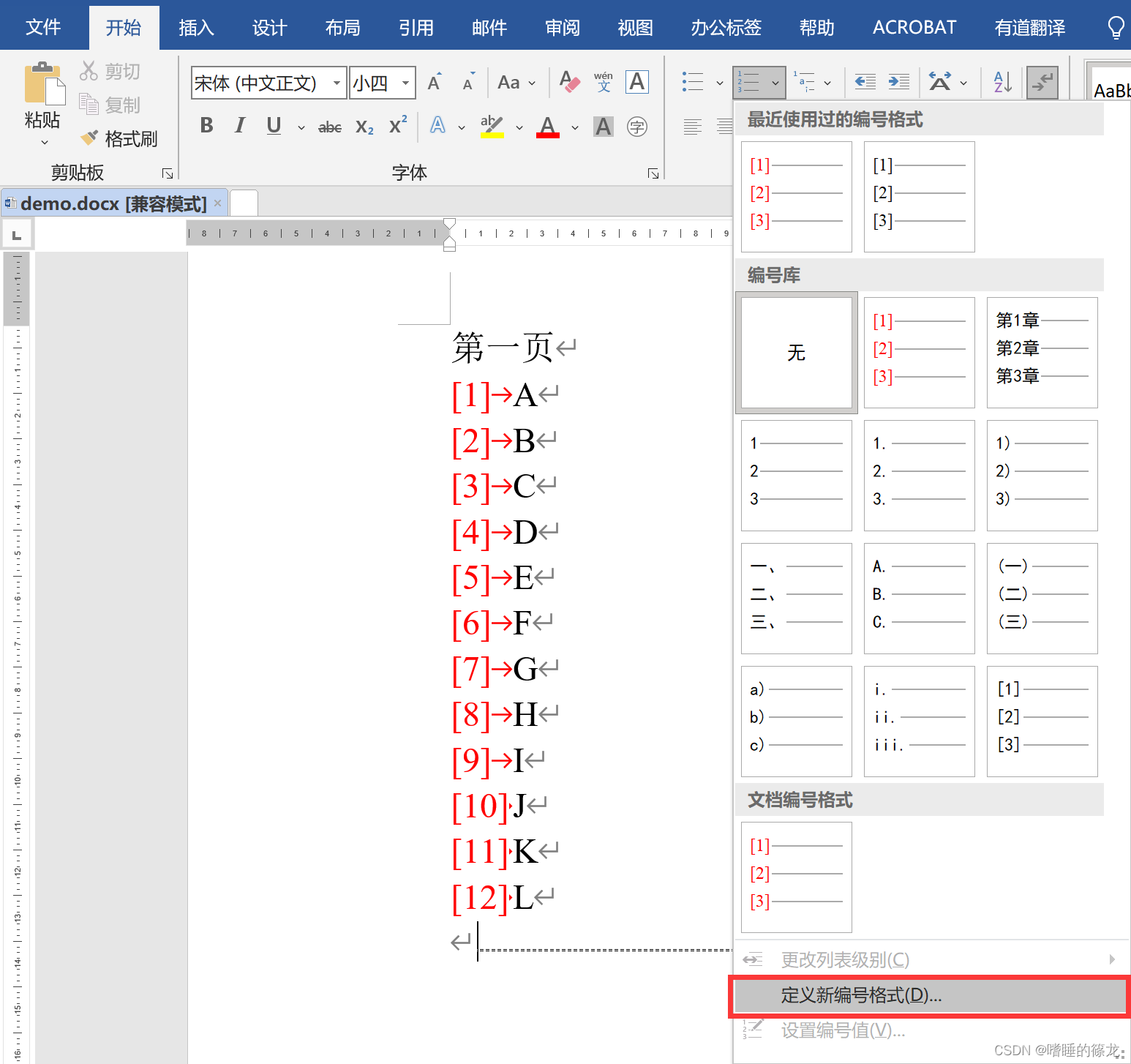Open Clipboard dialog launcher arrow
1131x1064 pixels.
pos(168,173)
